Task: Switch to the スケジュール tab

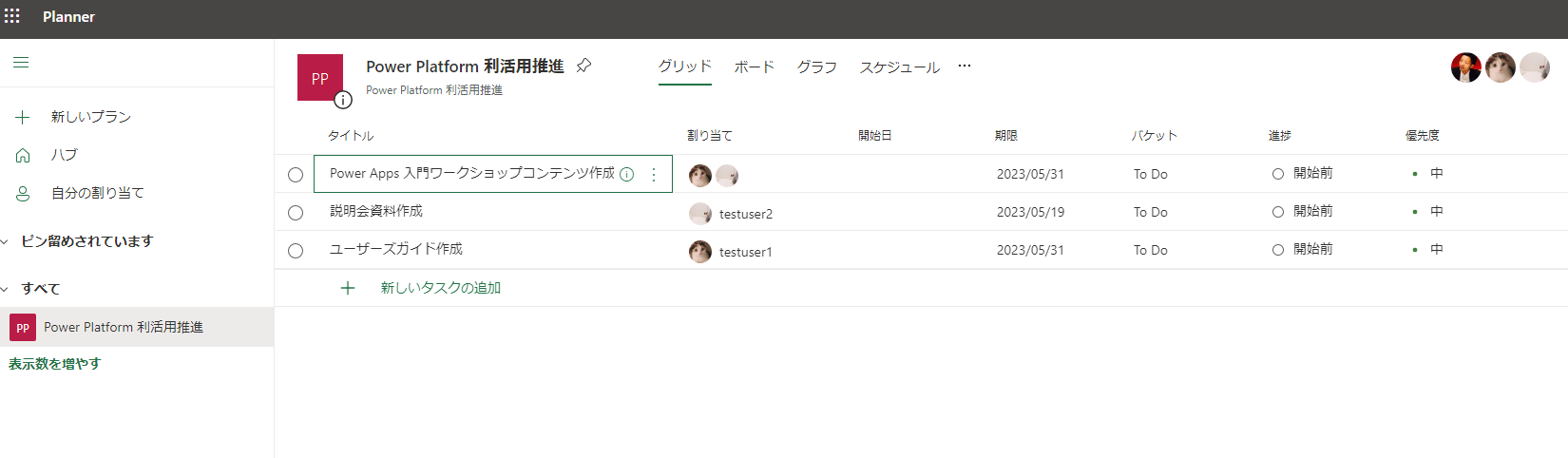Action: point(900,67)
